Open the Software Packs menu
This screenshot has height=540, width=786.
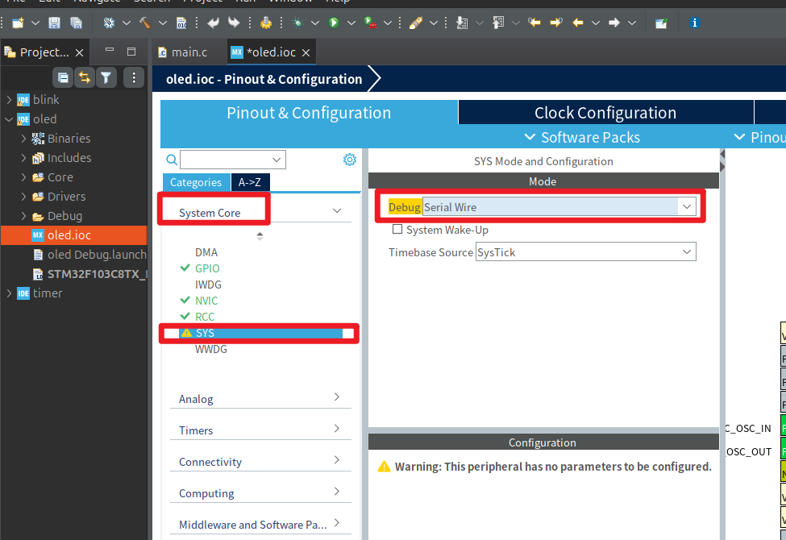[x=582, y=137]
